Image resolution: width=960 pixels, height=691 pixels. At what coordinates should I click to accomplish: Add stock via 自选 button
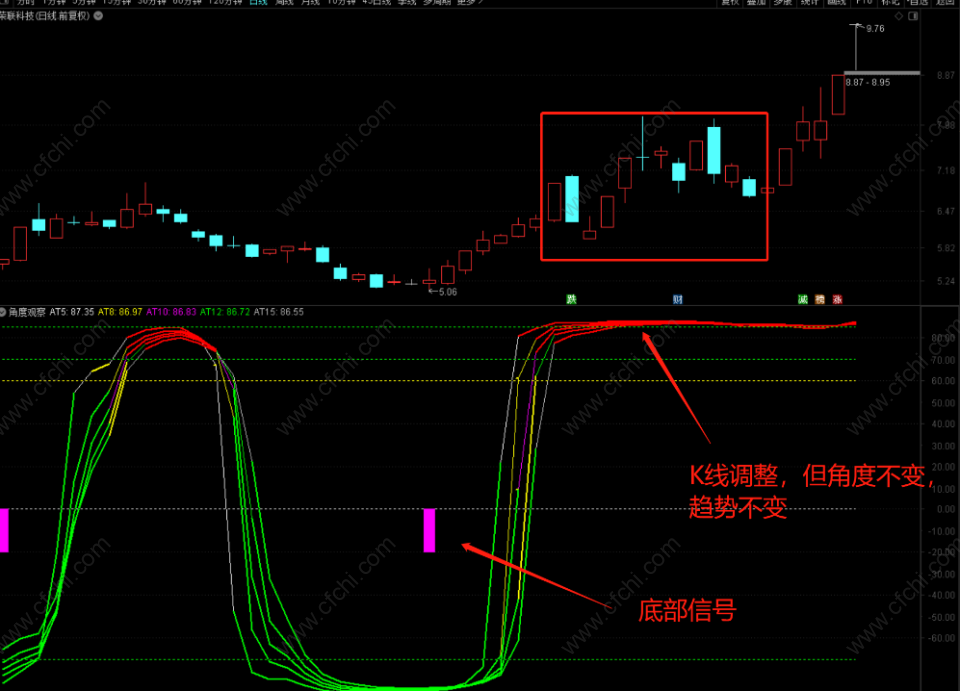click(918, 2)
